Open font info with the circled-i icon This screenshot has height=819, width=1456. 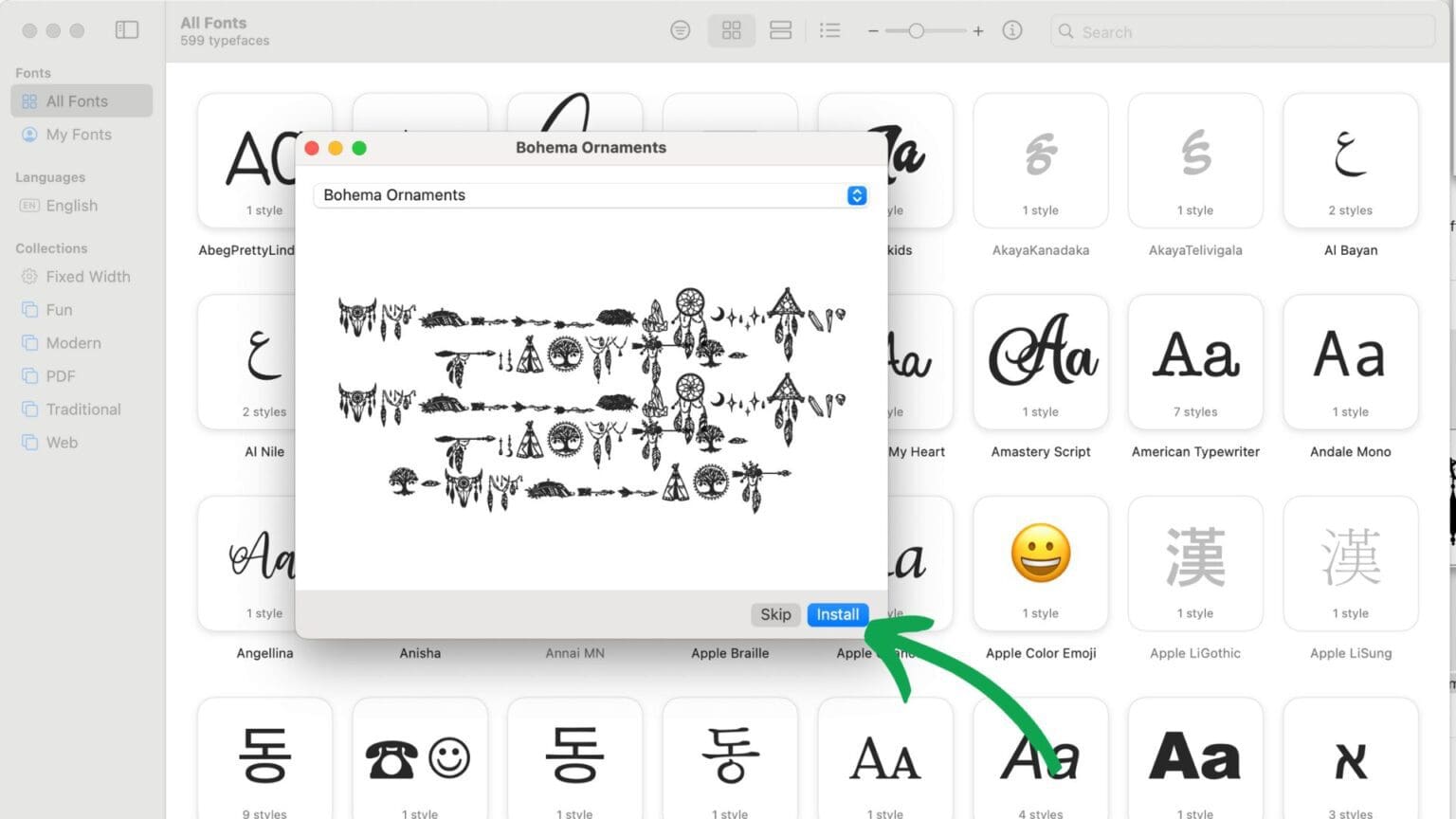[1012, 30]
